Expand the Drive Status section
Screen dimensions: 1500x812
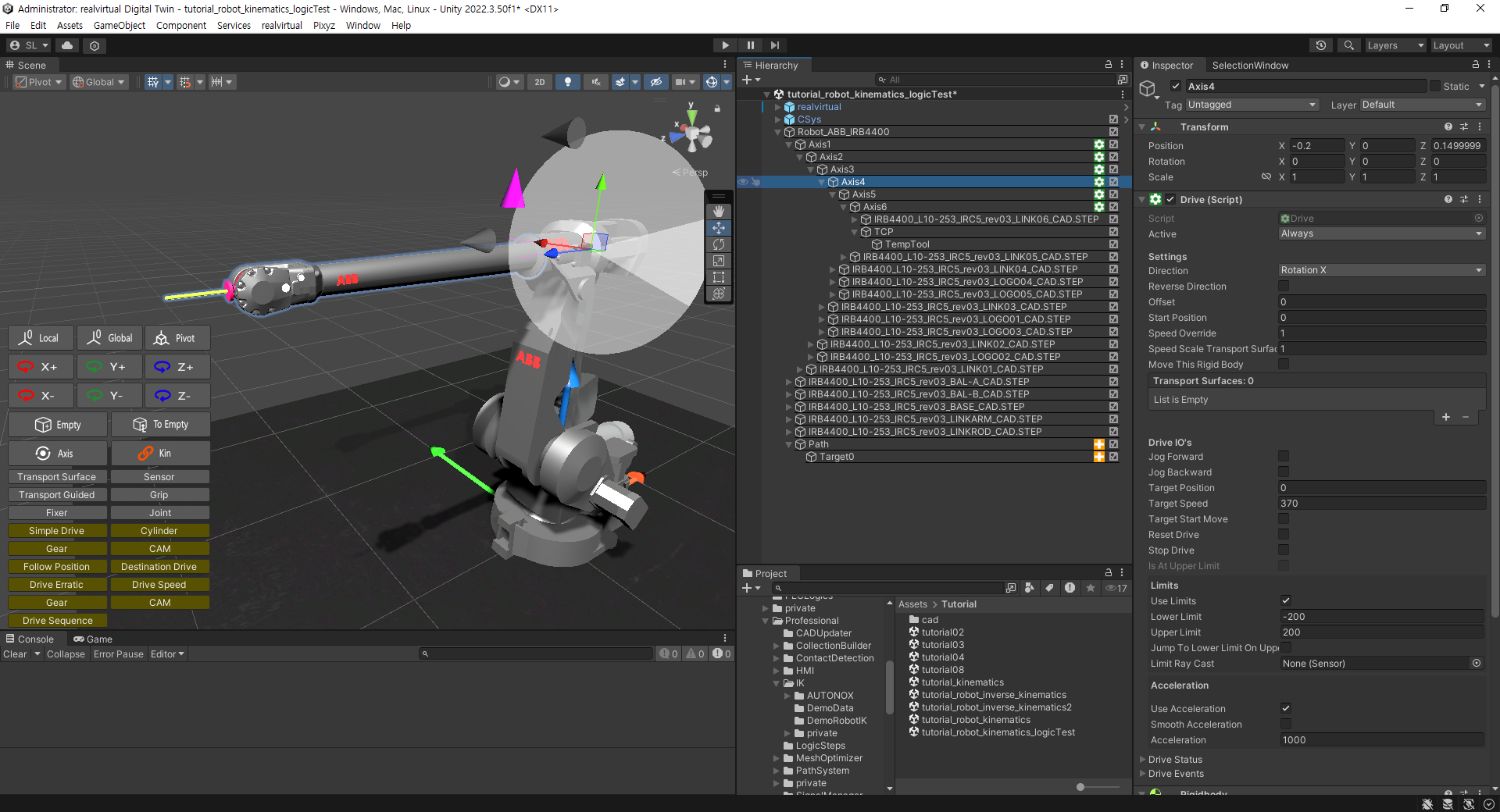tap(1143, 760)
